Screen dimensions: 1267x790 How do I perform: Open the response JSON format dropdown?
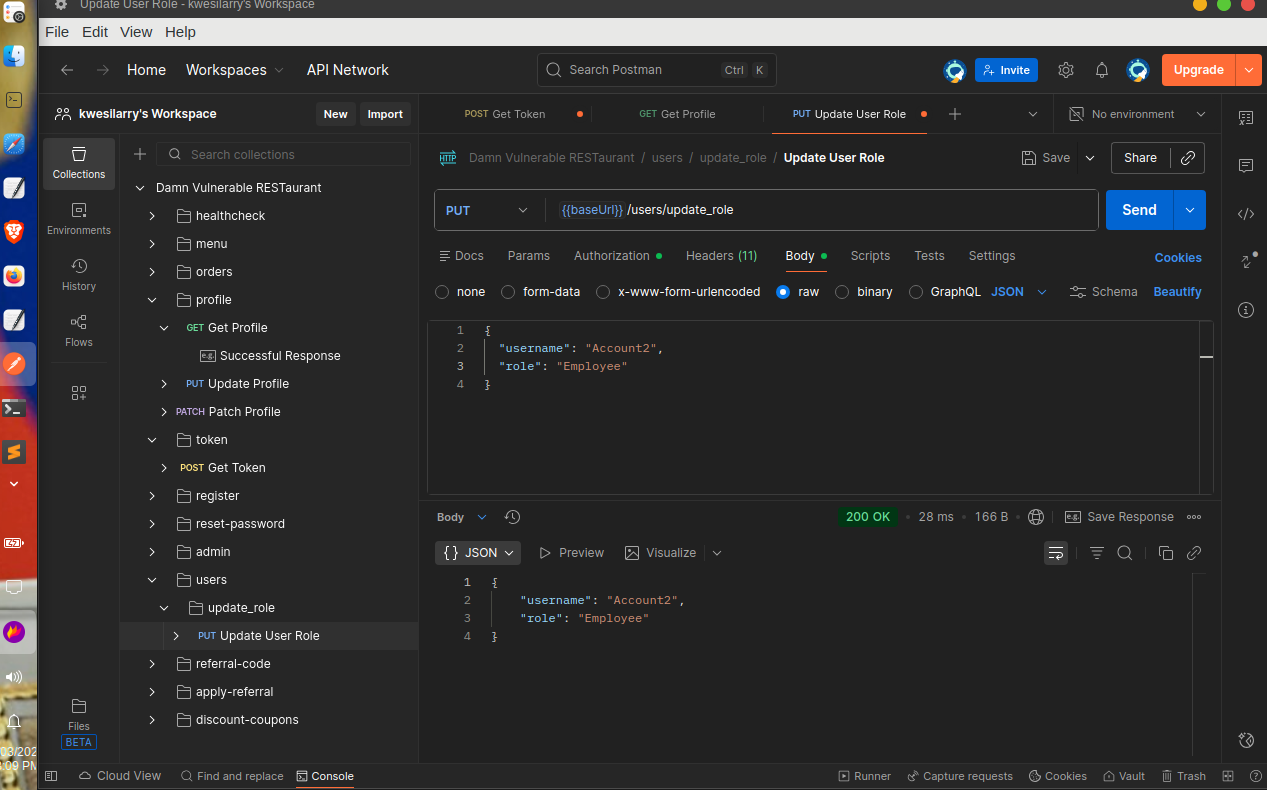tap(479, 553)
